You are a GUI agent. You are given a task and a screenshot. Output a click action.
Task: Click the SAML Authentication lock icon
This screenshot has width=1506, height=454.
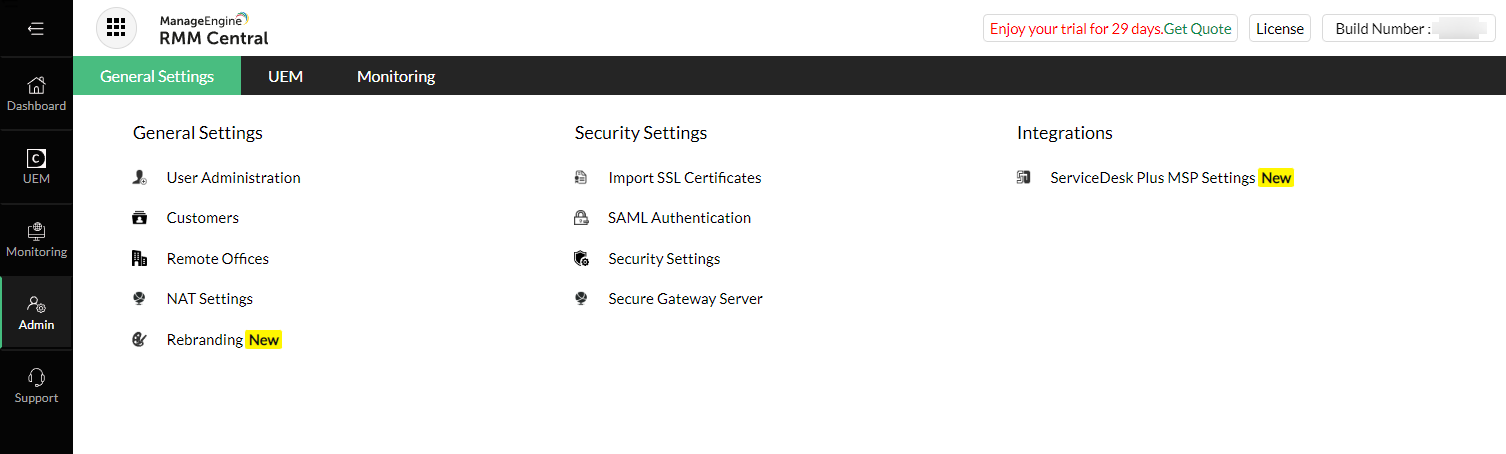[x=581, y=218]
